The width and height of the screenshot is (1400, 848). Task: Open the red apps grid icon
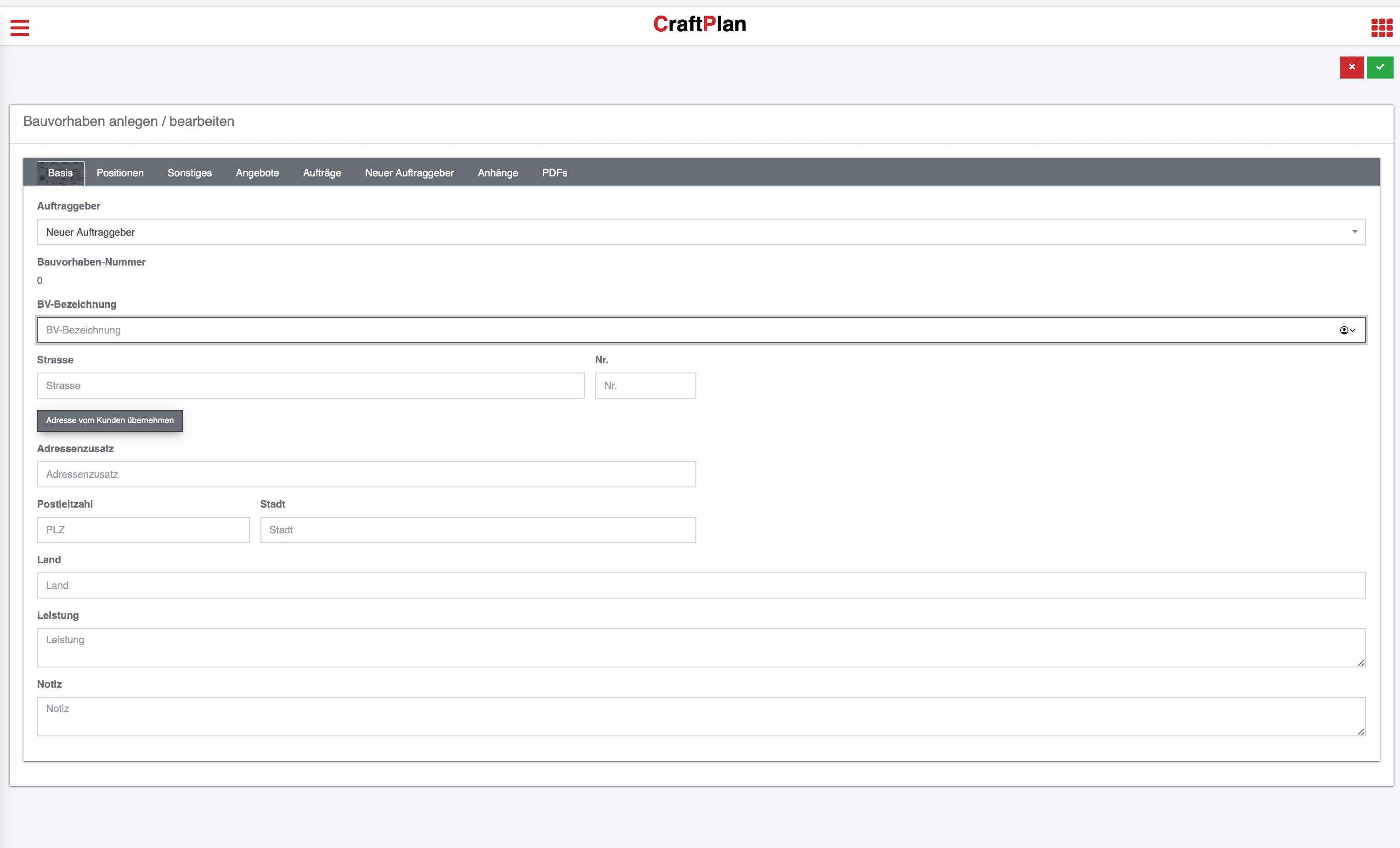click(1381, 27)
